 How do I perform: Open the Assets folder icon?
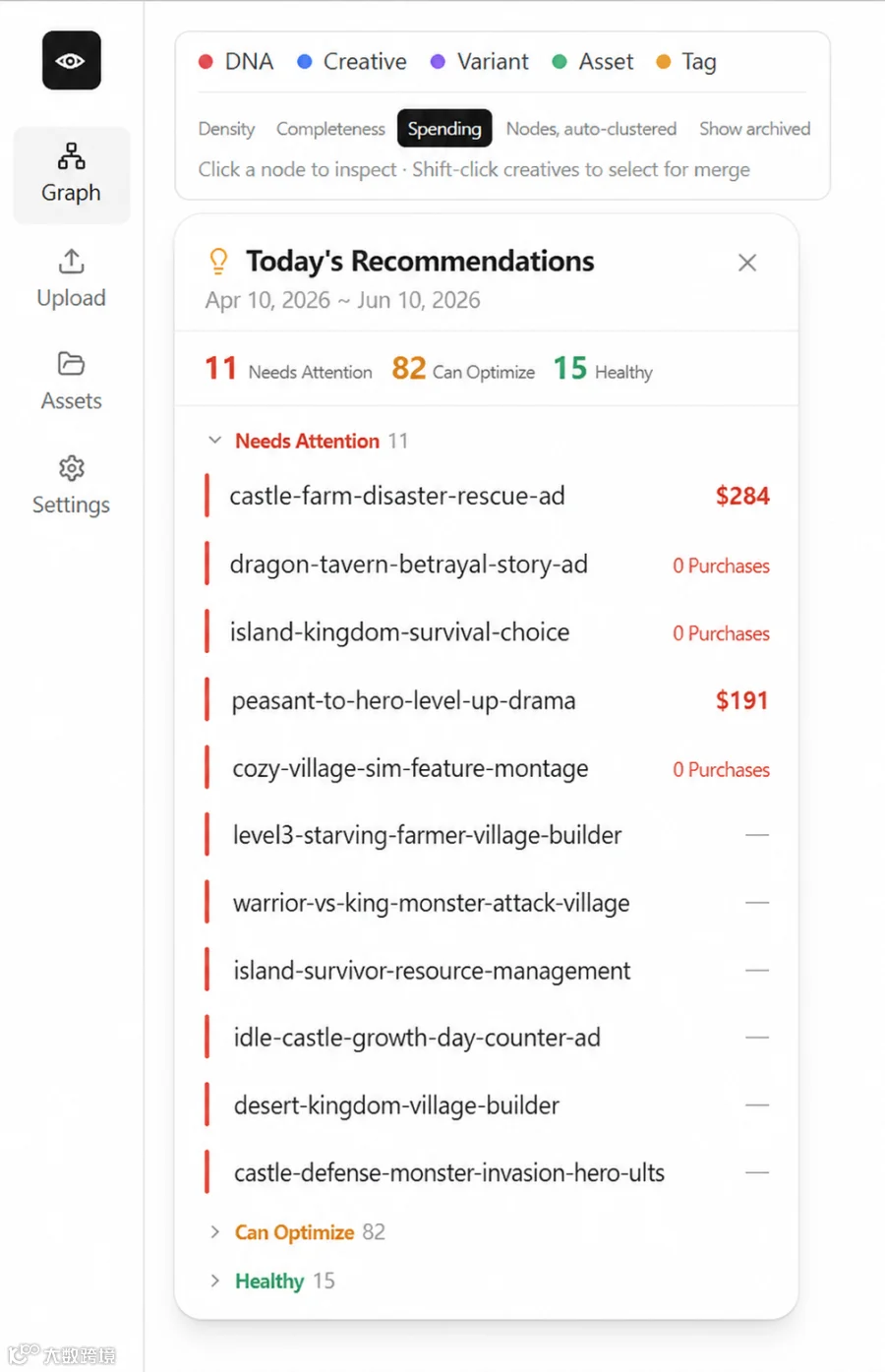tap(71, 364)
